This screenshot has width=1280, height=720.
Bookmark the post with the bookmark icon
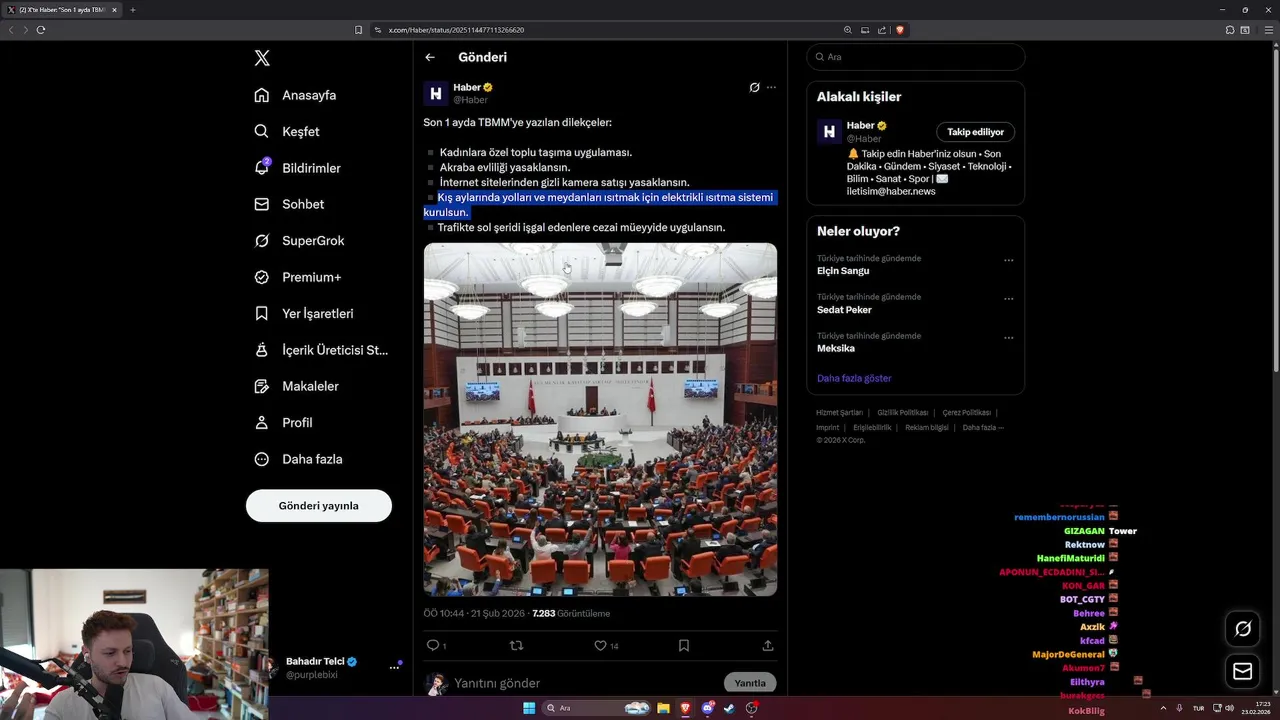pos(684,646)
